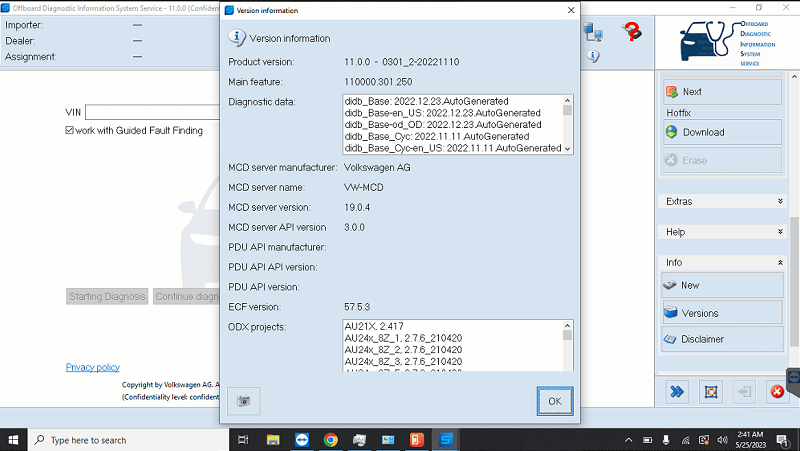Select AU24x_8Z_2 ODX project
This screenshot has width=800, height=451.
403,349
